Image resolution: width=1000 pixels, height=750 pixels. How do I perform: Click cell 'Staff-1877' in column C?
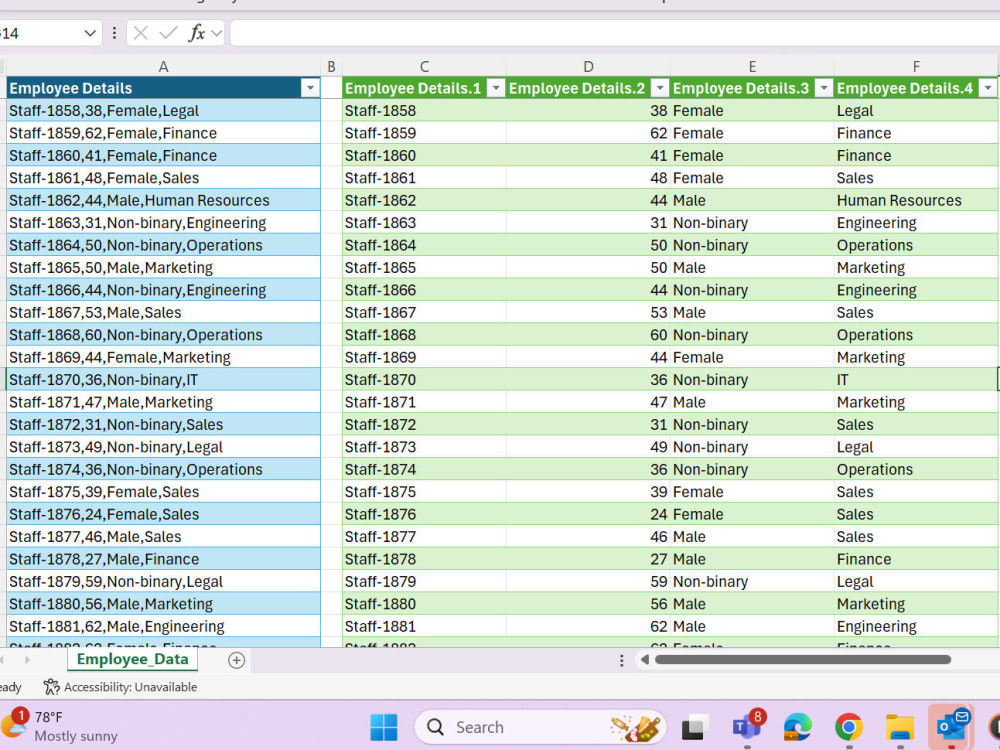click(x=424, y=536)
